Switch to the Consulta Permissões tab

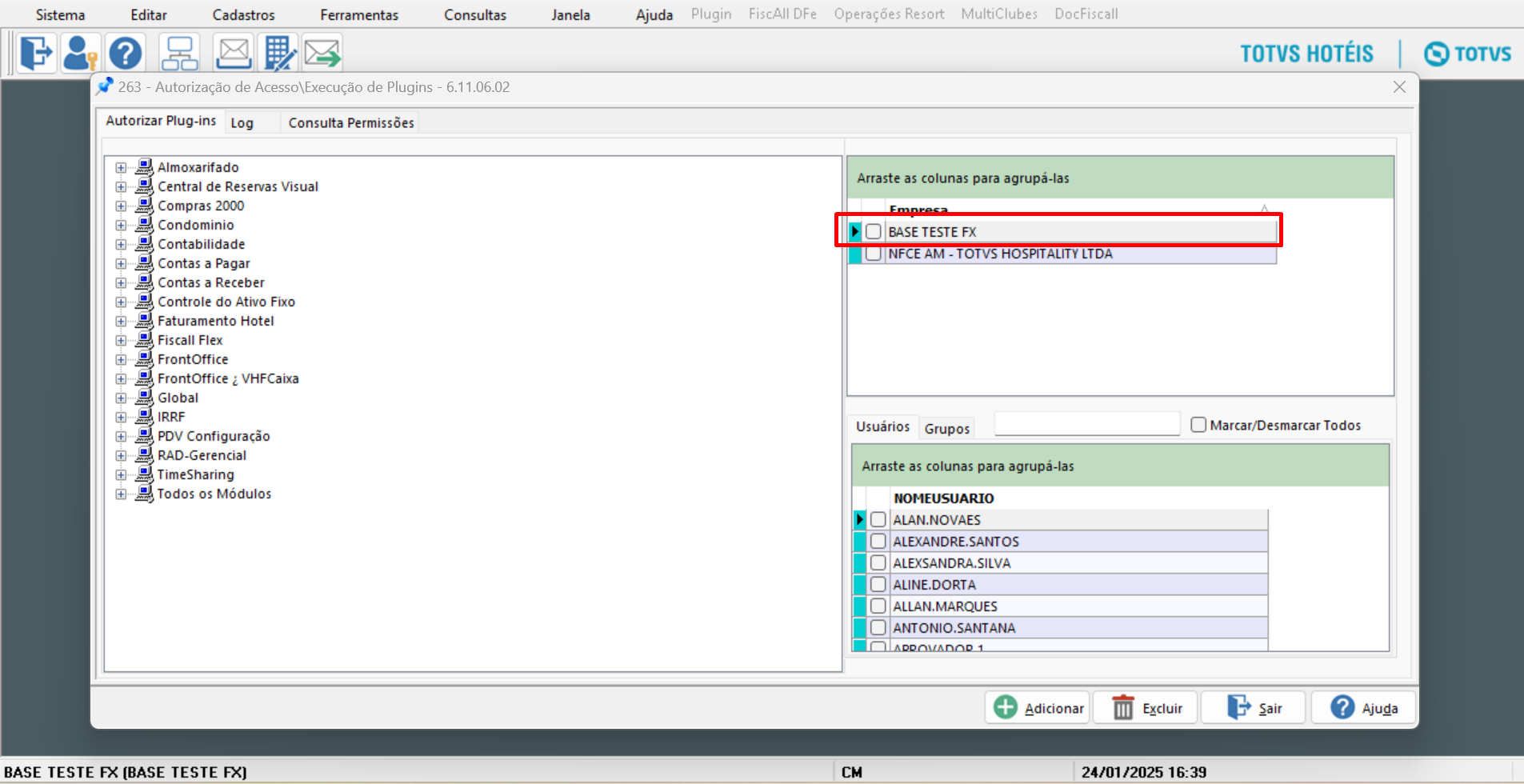click(351, 122)
